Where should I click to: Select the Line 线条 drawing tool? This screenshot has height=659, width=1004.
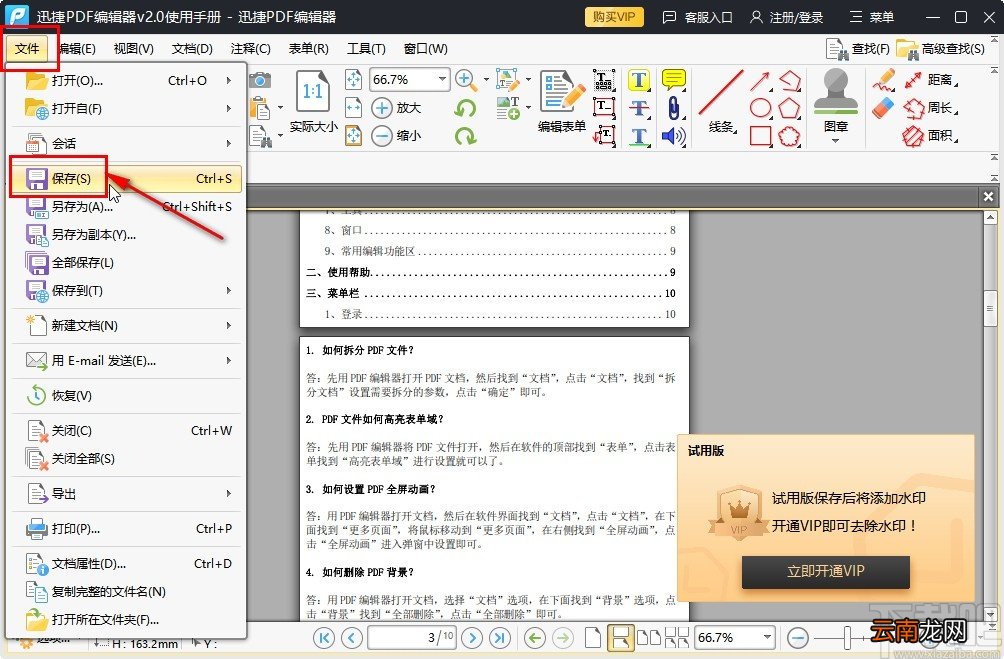721,101
